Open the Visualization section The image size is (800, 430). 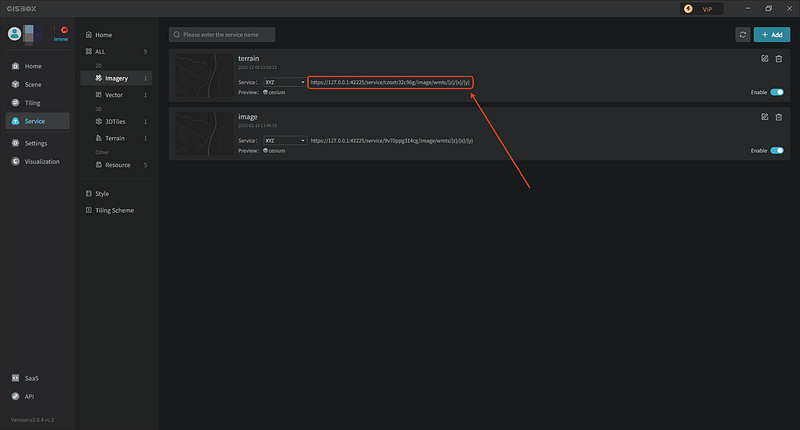pos(37,162)
